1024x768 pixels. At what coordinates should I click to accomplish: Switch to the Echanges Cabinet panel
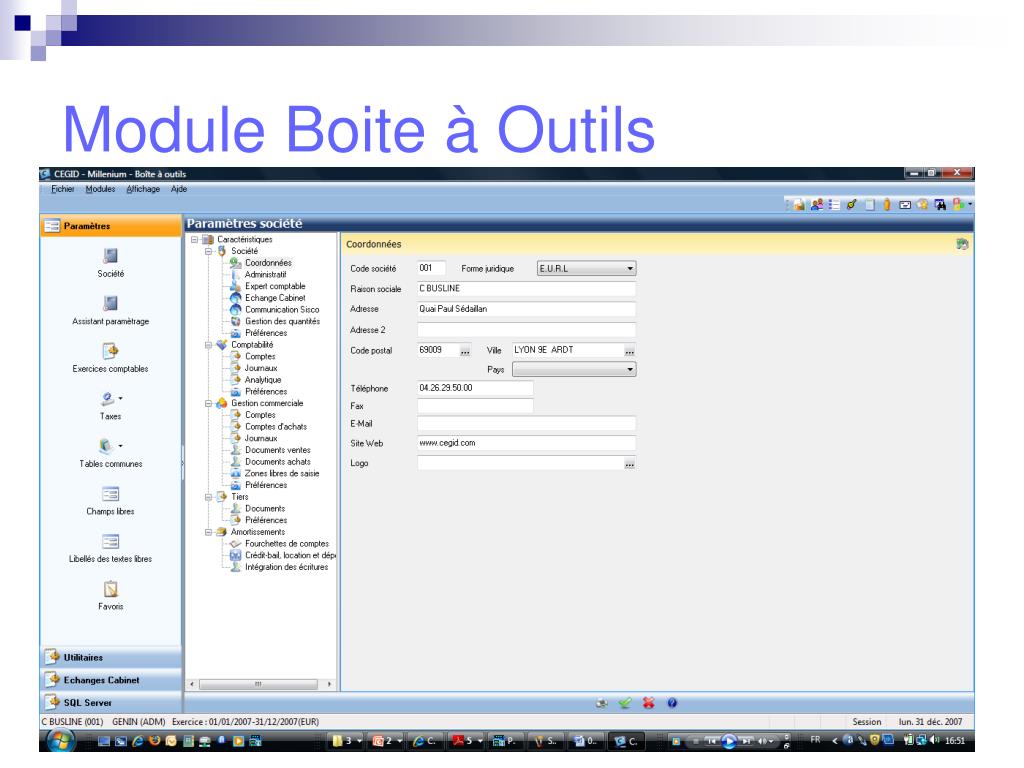tap(111, 680)
